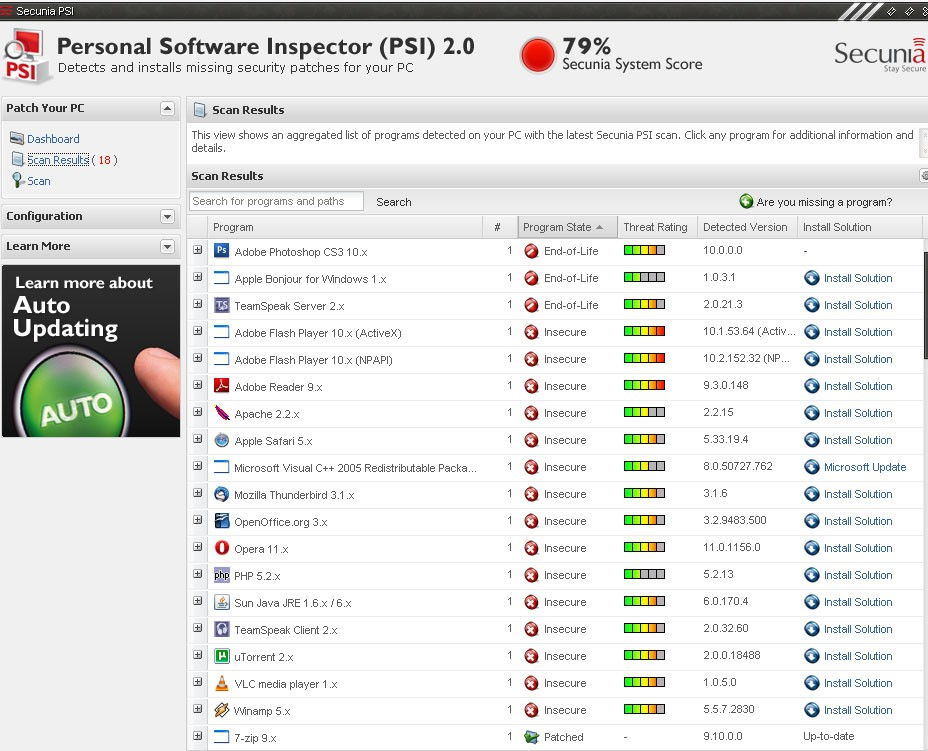928x751 pixels.
Task: Click the Sun Java JRE icon
Action: [x=221, y=602]
